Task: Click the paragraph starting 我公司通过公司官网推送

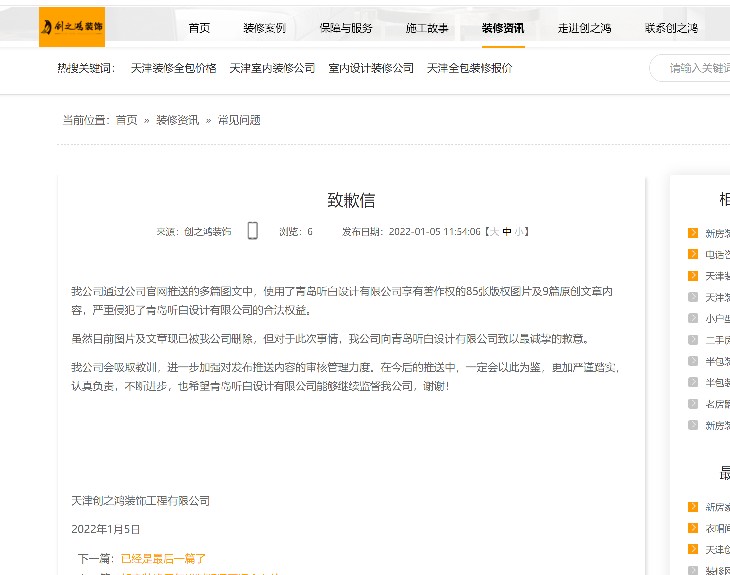Action: click(x=342, y=301)
